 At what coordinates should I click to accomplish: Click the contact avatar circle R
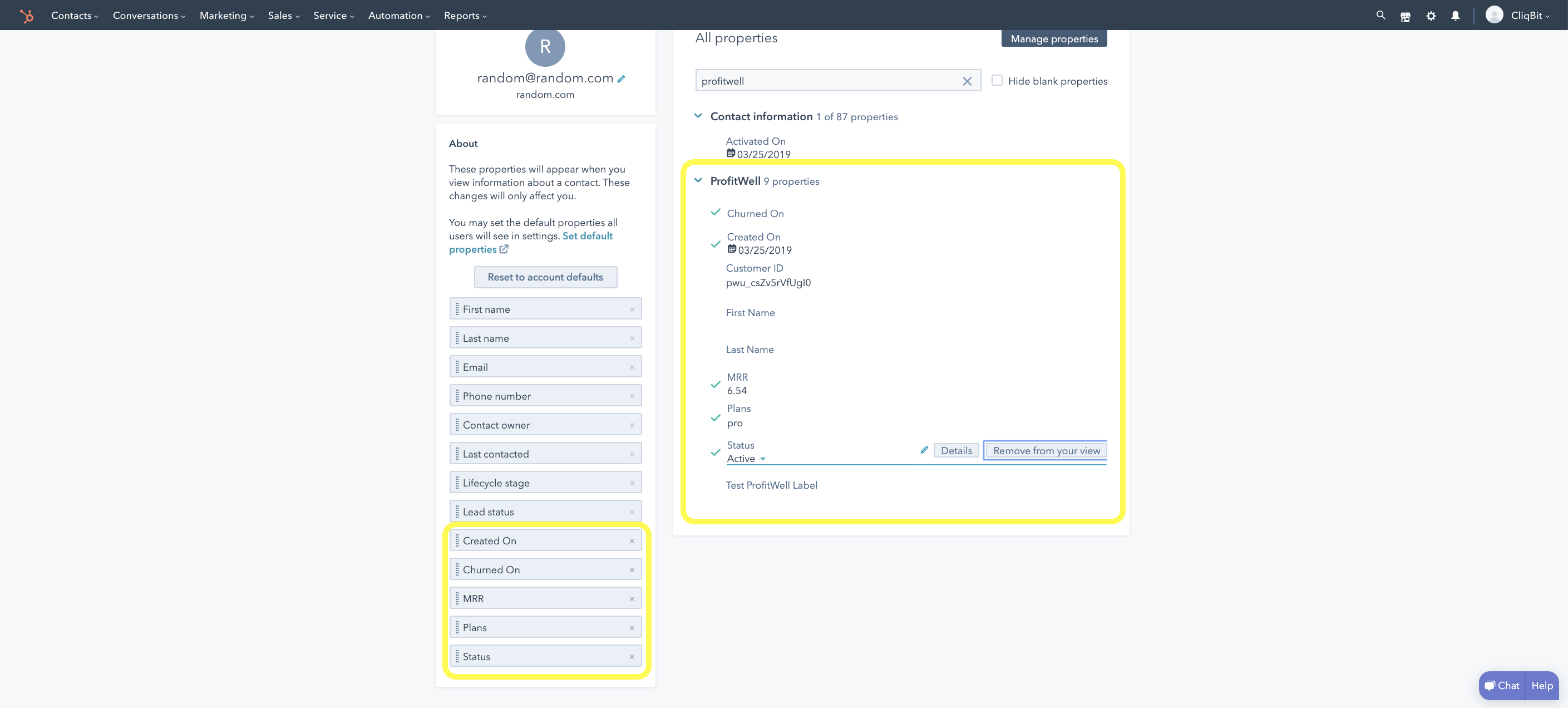point(545,47)
